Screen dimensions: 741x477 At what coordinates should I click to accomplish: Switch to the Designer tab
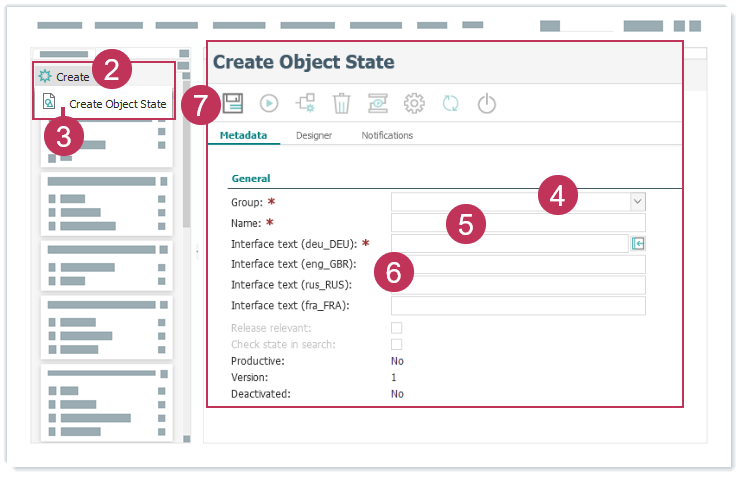(x=314, y=135)
